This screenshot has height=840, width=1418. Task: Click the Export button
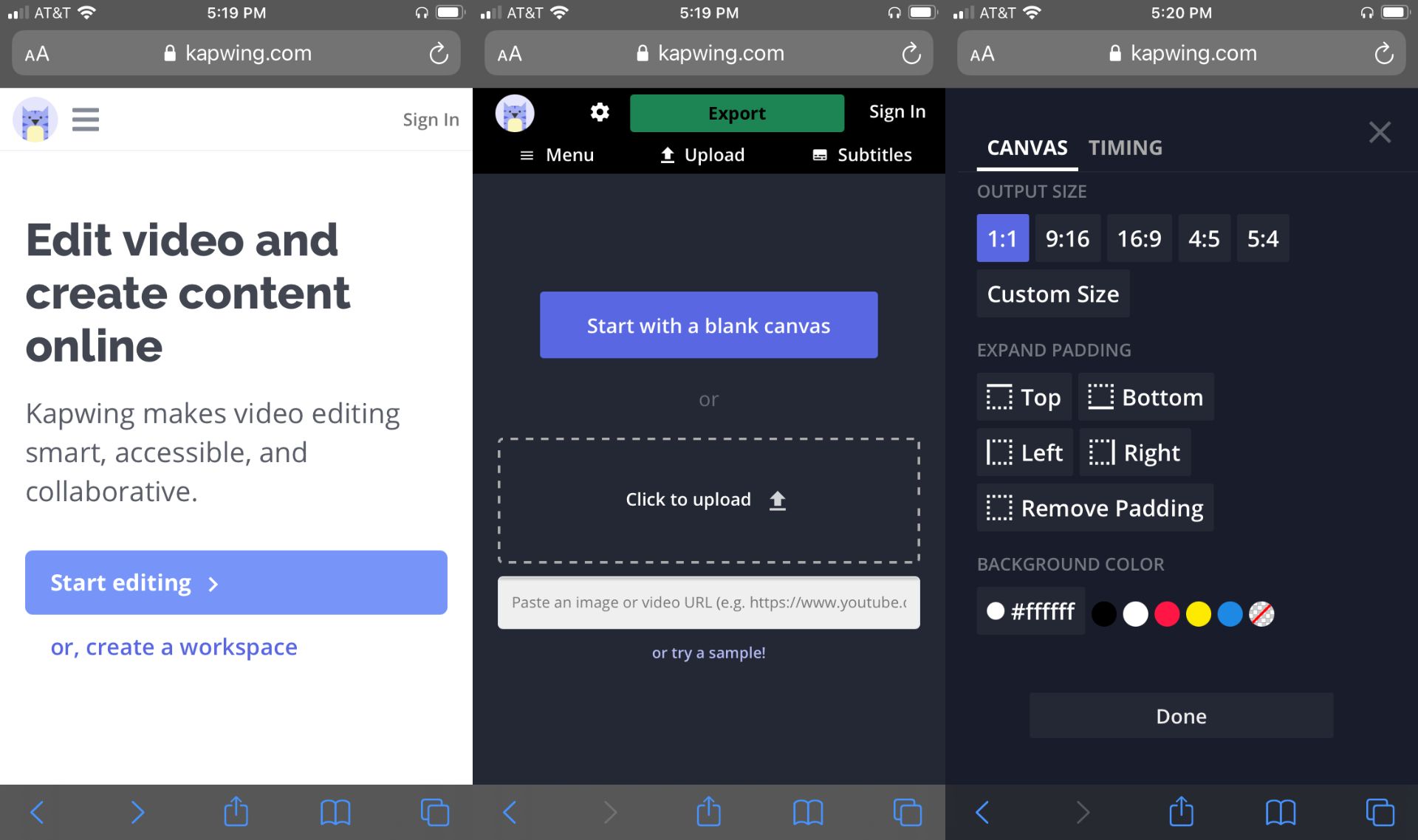tap(736, 113)
